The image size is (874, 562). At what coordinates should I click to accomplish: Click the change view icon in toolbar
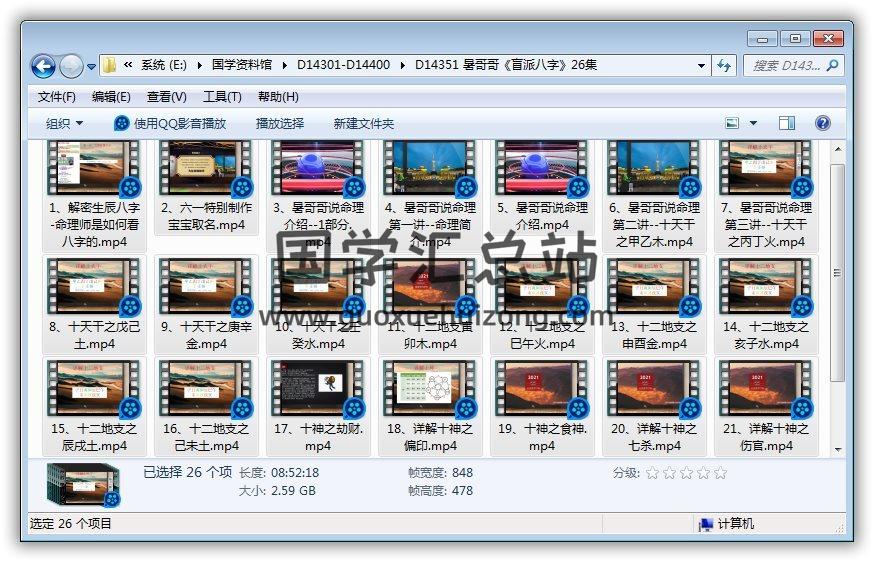(x=733, y=123)
